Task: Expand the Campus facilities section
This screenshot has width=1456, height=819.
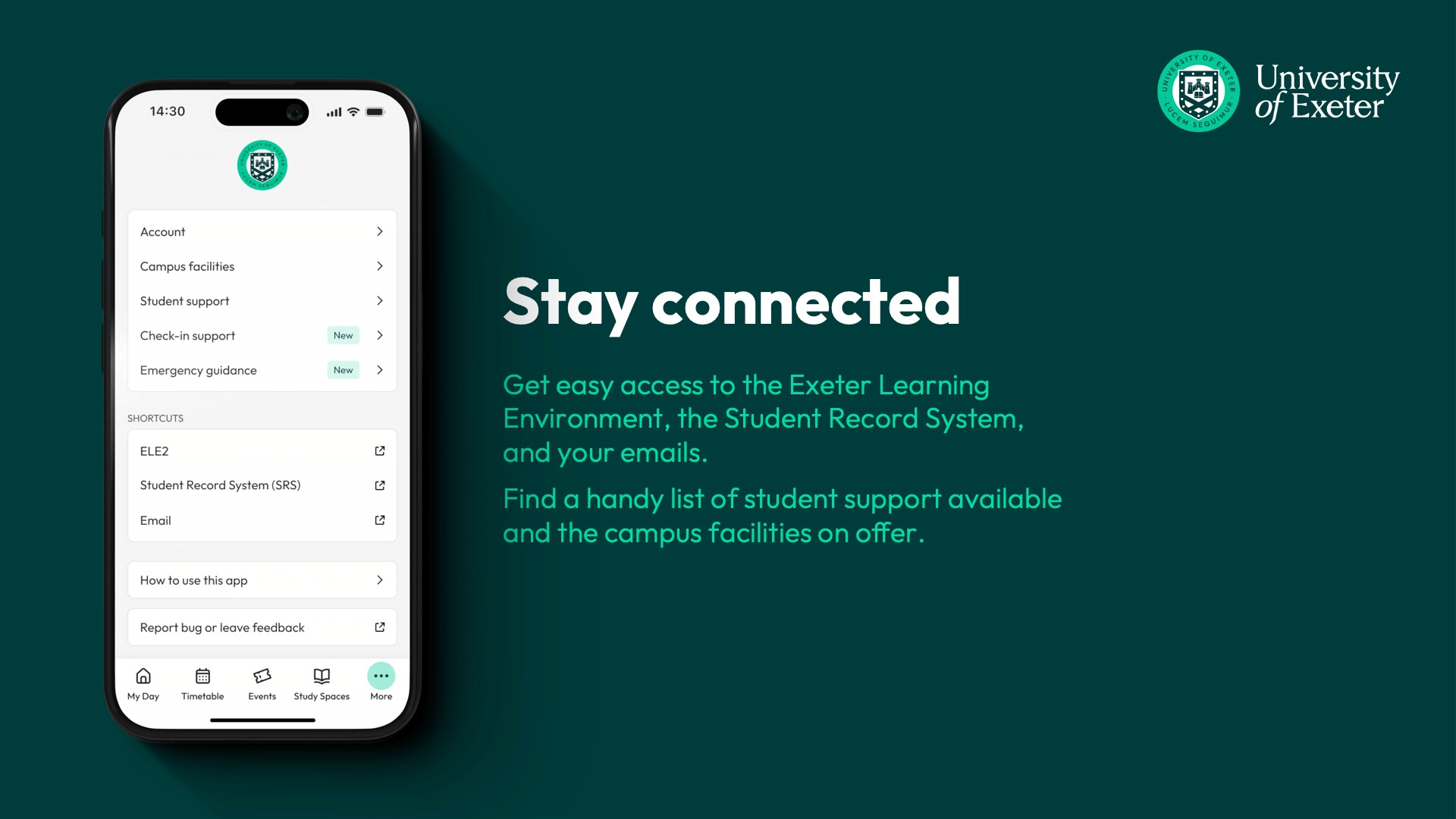Action: (x=262, y=266)
